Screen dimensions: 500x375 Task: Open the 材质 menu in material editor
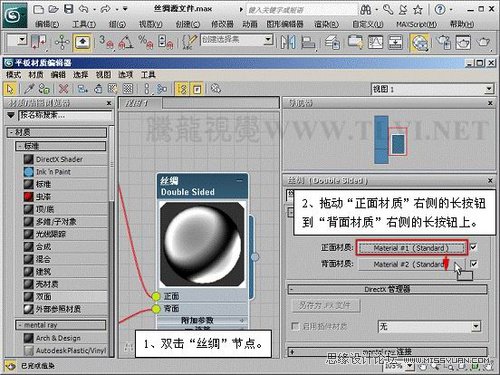click(36, 75)
